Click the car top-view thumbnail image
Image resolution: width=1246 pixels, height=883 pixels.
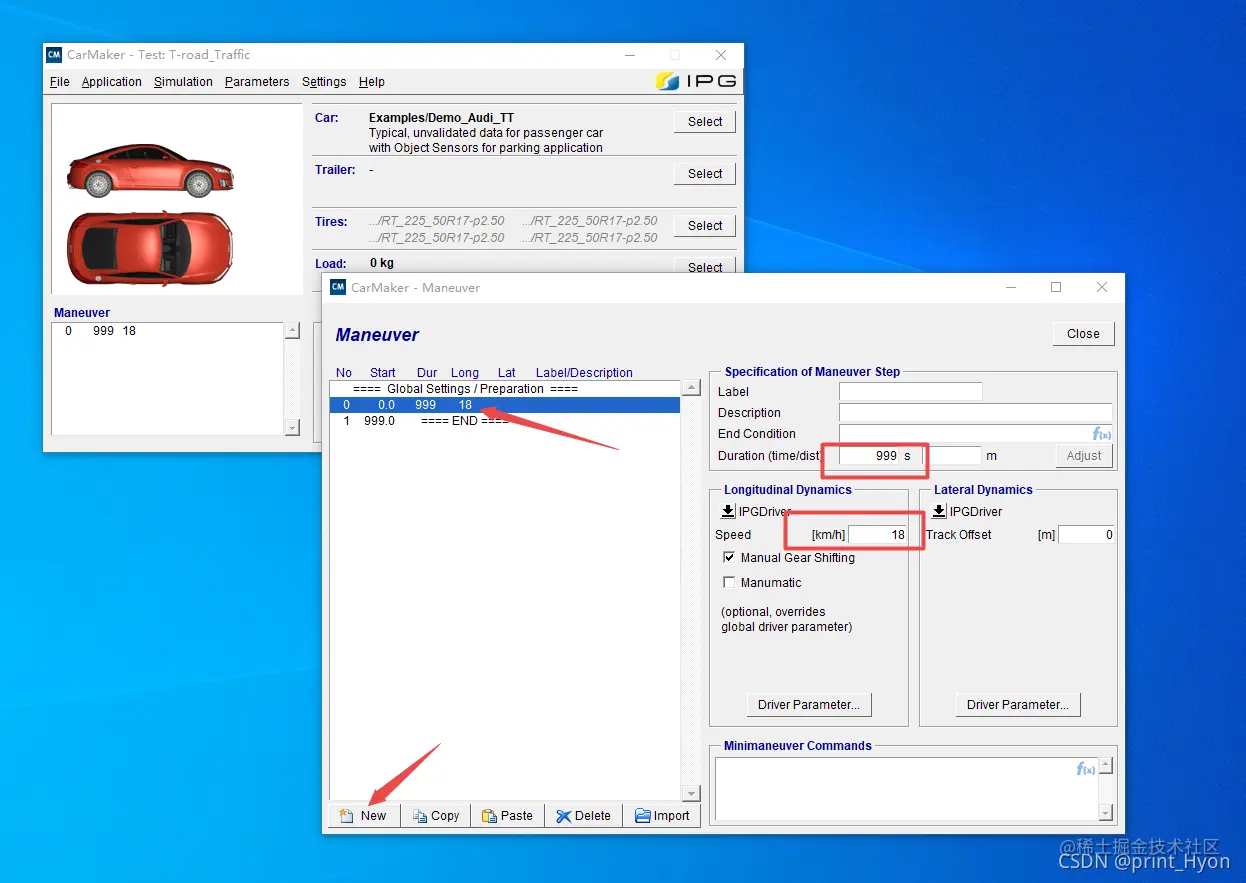click(149, 247)
